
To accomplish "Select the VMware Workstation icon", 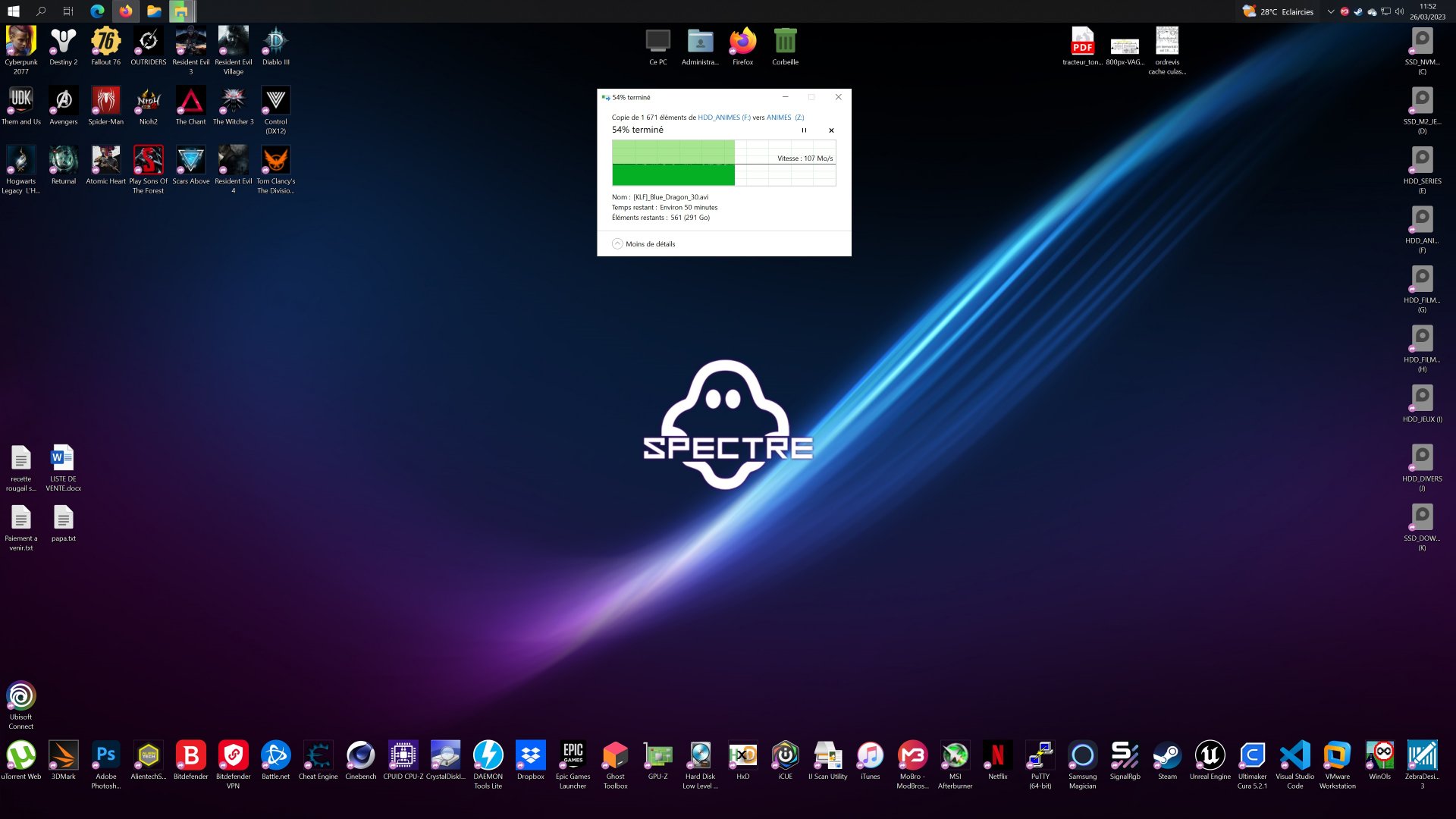I will coord(1338,764).
